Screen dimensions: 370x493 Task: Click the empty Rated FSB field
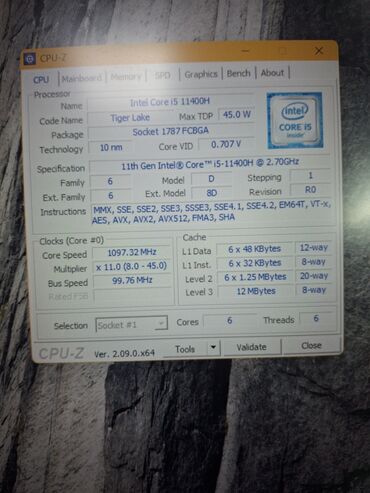tap(133, 295)
